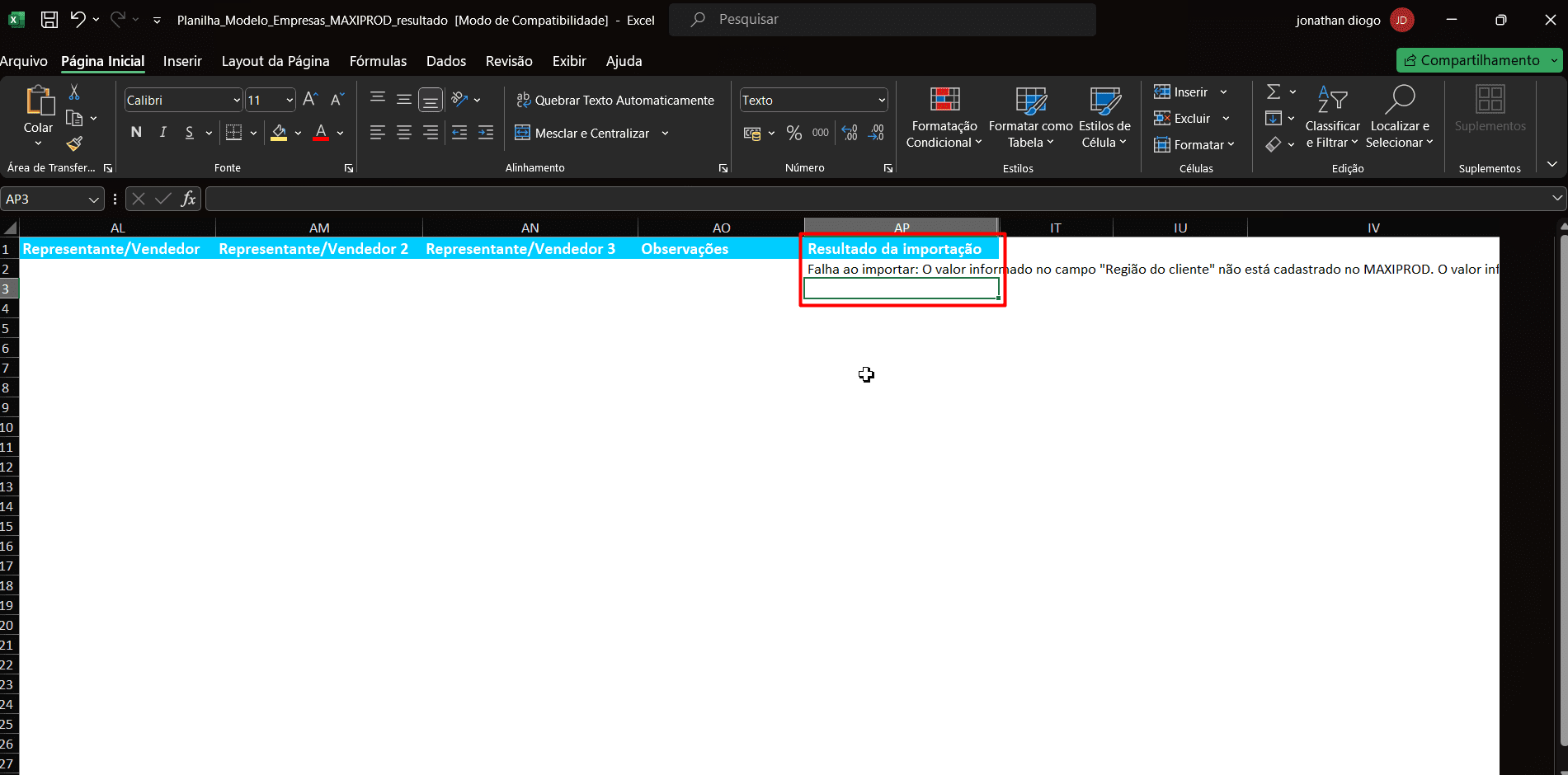1568x775 pixels.
Task: Click the Insert Function fx icon
Action: pos(189,199)
